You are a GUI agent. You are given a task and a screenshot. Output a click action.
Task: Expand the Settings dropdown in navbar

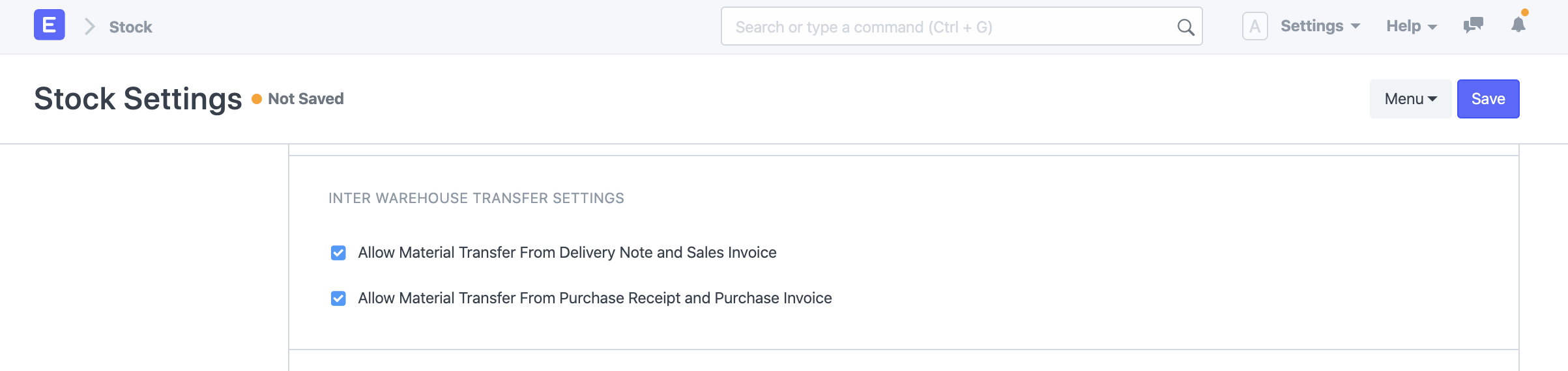[x=1320, y=26]
